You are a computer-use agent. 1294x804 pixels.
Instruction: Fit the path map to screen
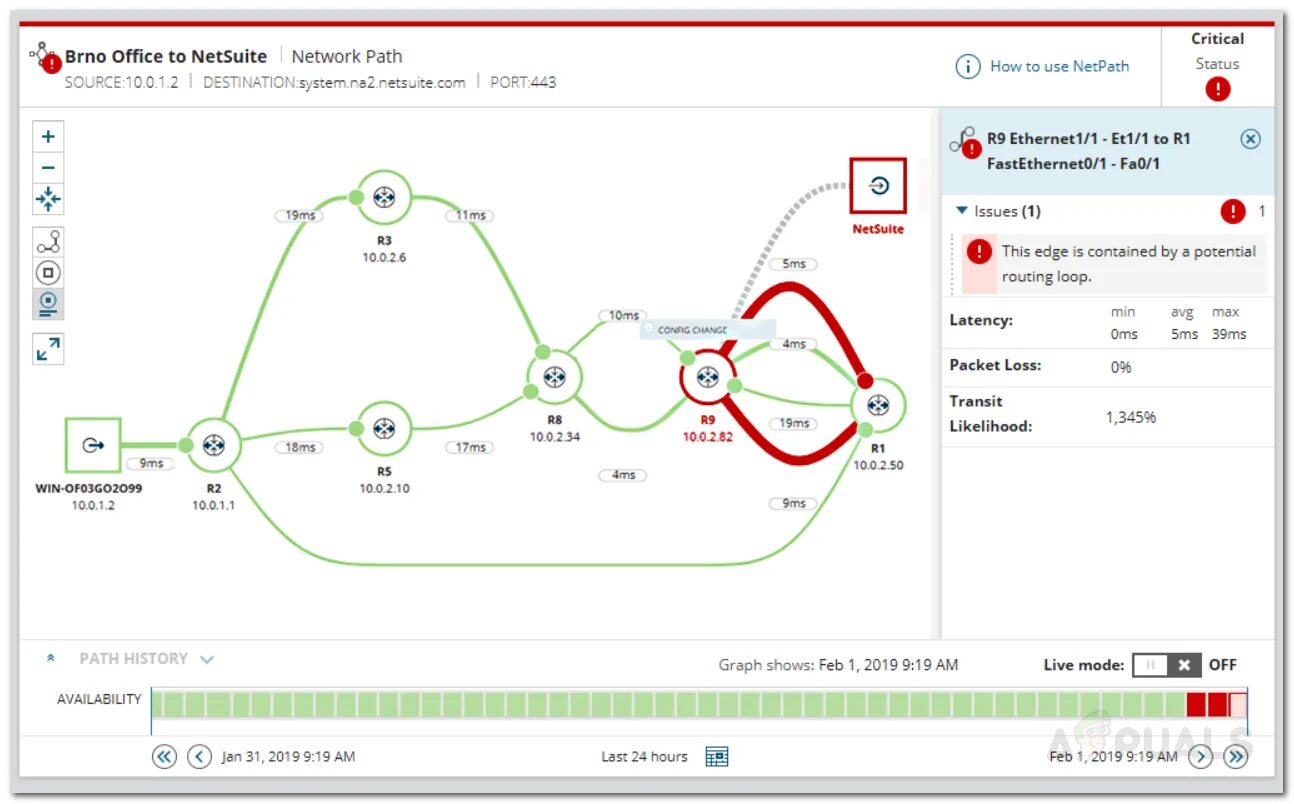pos(48,199)
